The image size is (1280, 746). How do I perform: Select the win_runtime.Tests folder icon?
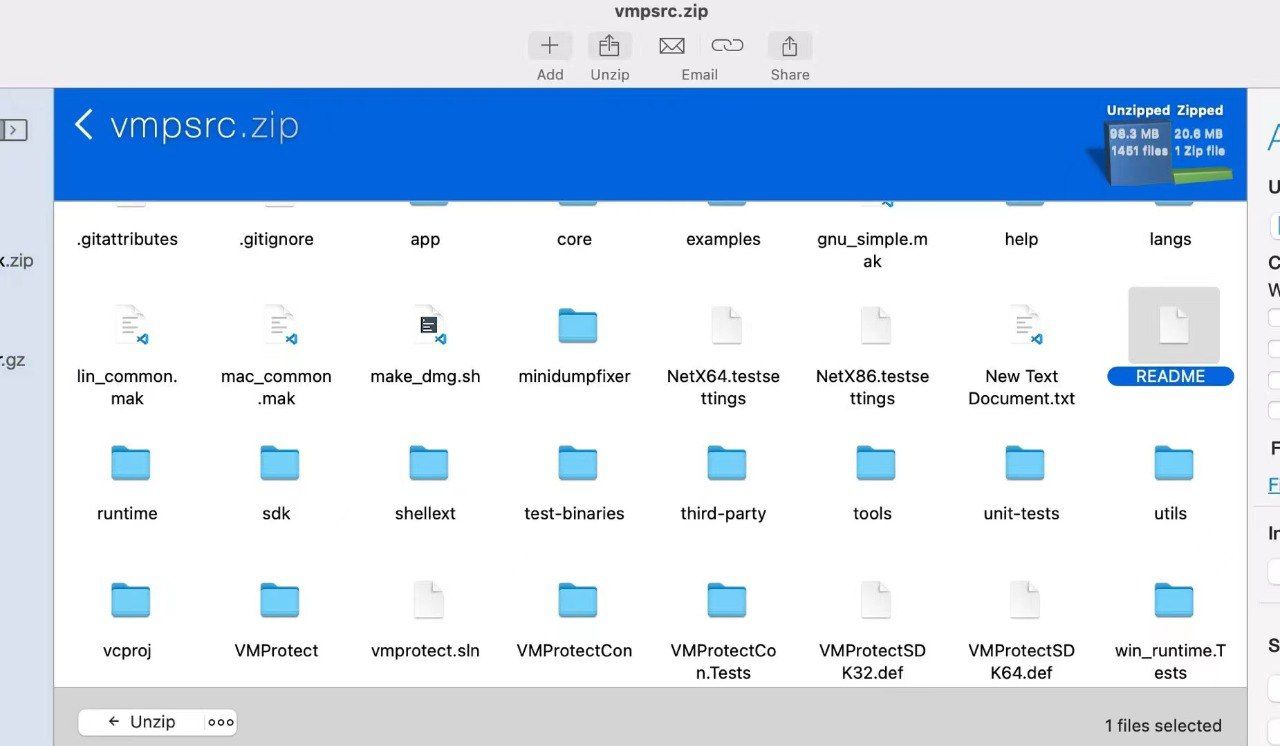click(x=1173, y=600)
